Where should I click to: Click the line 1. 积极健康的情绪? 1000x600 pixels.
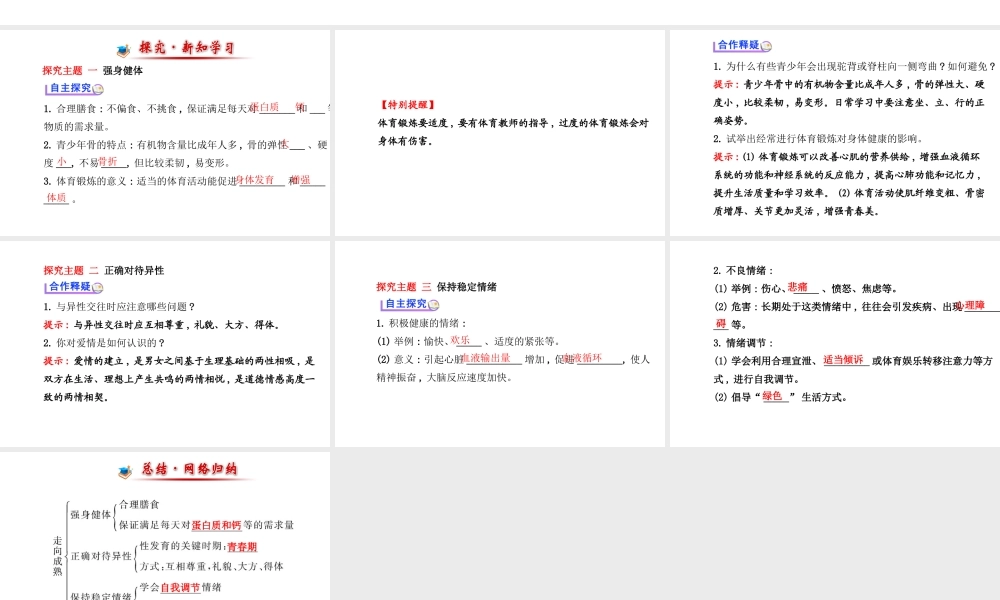(x=422, y=323)
